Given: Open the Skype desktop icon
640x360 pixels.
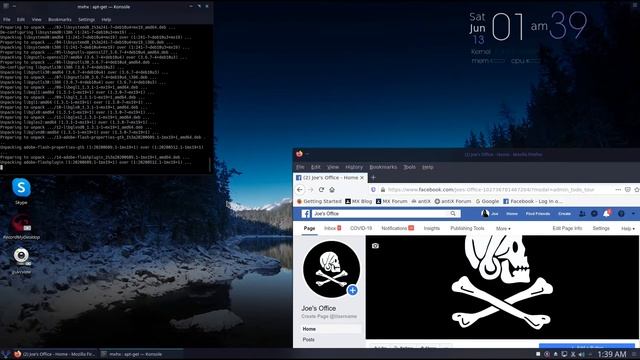Looking at the screenshot, I should (21, 188).
